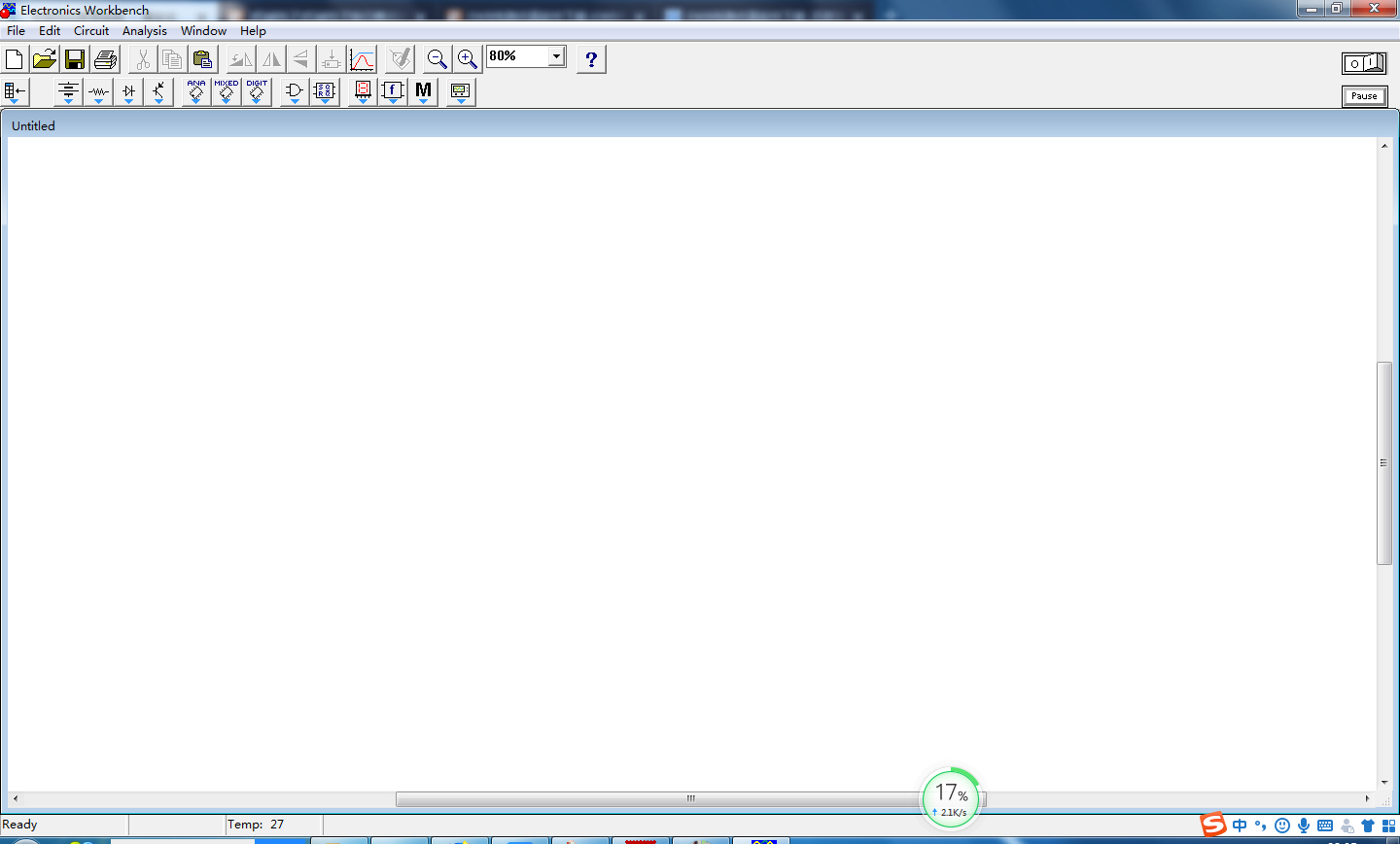This screenshot has width=1400, height=844.
Task: Create a new circuit file
Action: point(15,59)
